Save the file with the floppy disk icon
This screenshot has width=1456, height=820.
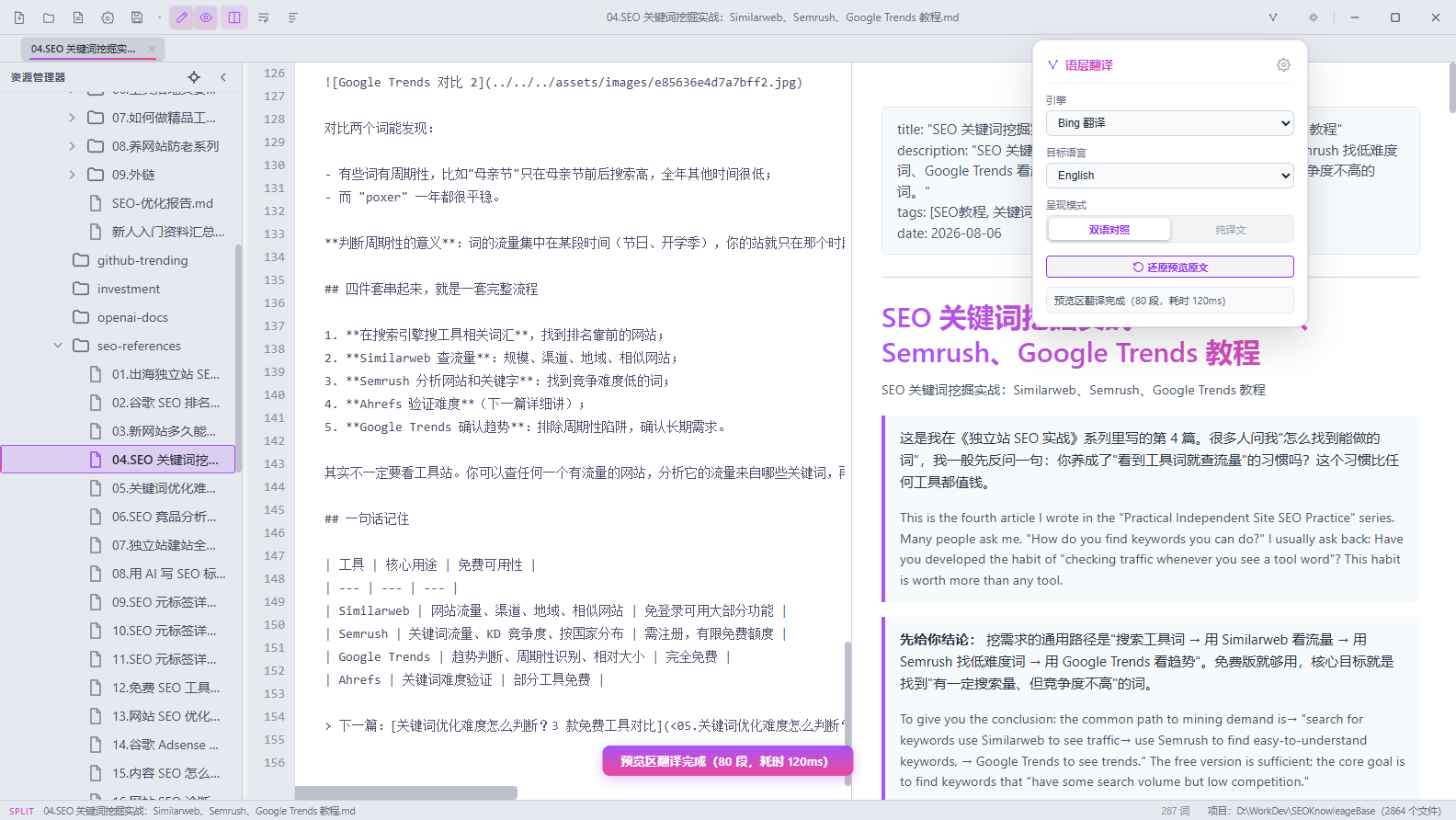click(x=137, y=17)
